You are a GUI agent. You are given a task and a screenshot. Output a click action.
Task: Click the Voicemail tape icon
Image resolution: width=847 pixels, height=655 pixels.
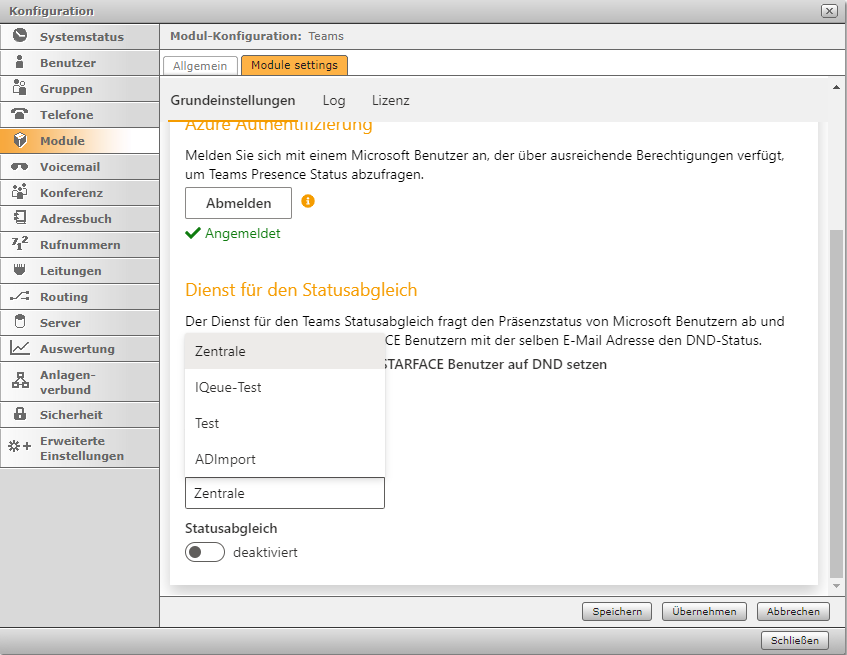point(19,166)
